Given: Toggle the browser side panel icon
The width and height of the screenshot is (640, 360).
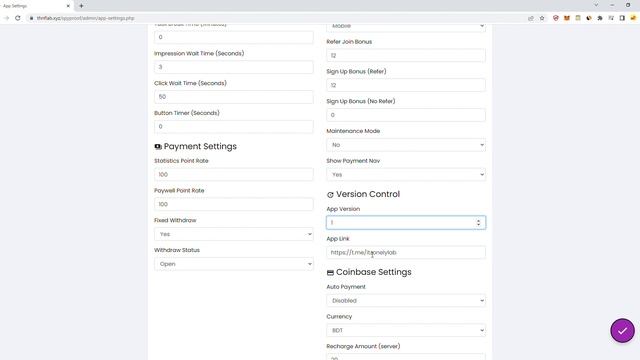Looking at the screenshot, I should [622, 18].
